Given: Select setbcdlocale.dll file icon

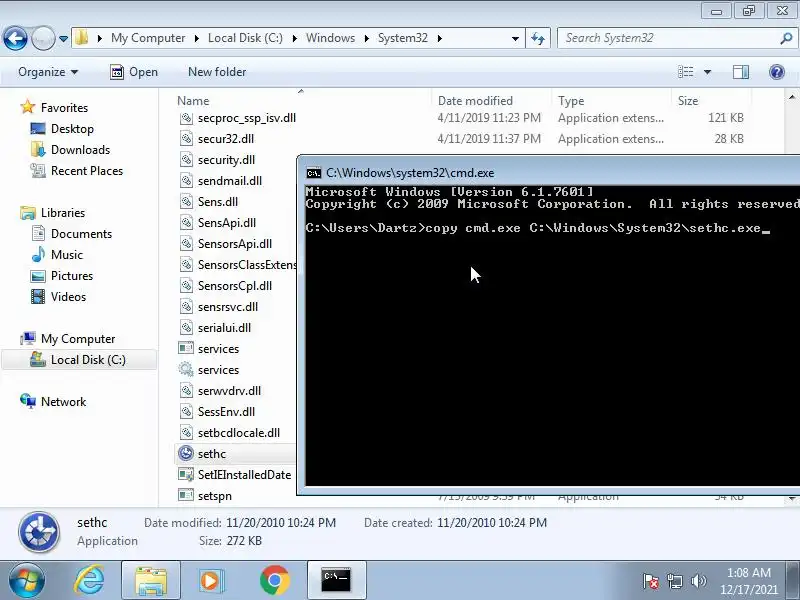Looking at the screenshot, I should (186, 433).
